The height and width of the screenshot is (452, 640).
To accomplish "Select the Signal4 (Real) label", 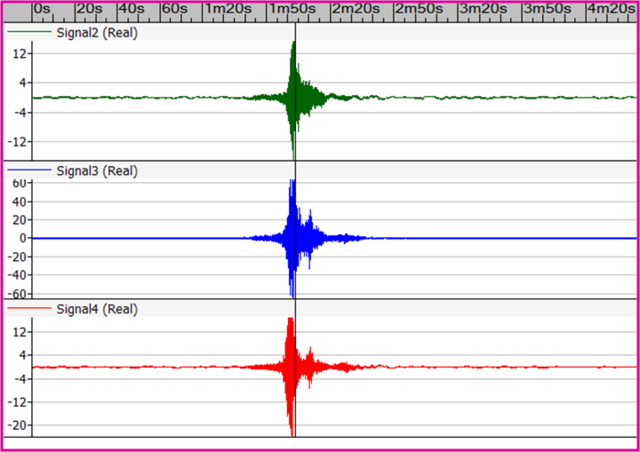I will [97, 309].
